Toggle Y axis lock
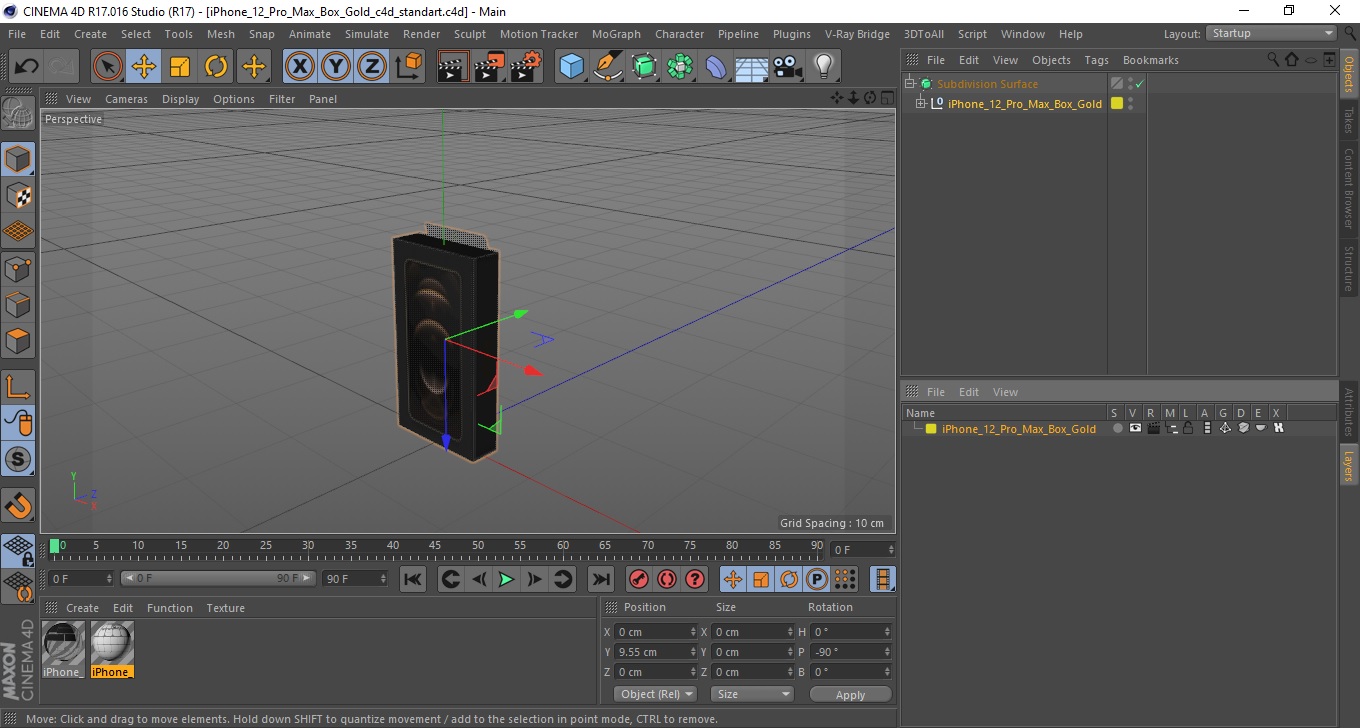The image size is (1360, 728). (336, 67)
